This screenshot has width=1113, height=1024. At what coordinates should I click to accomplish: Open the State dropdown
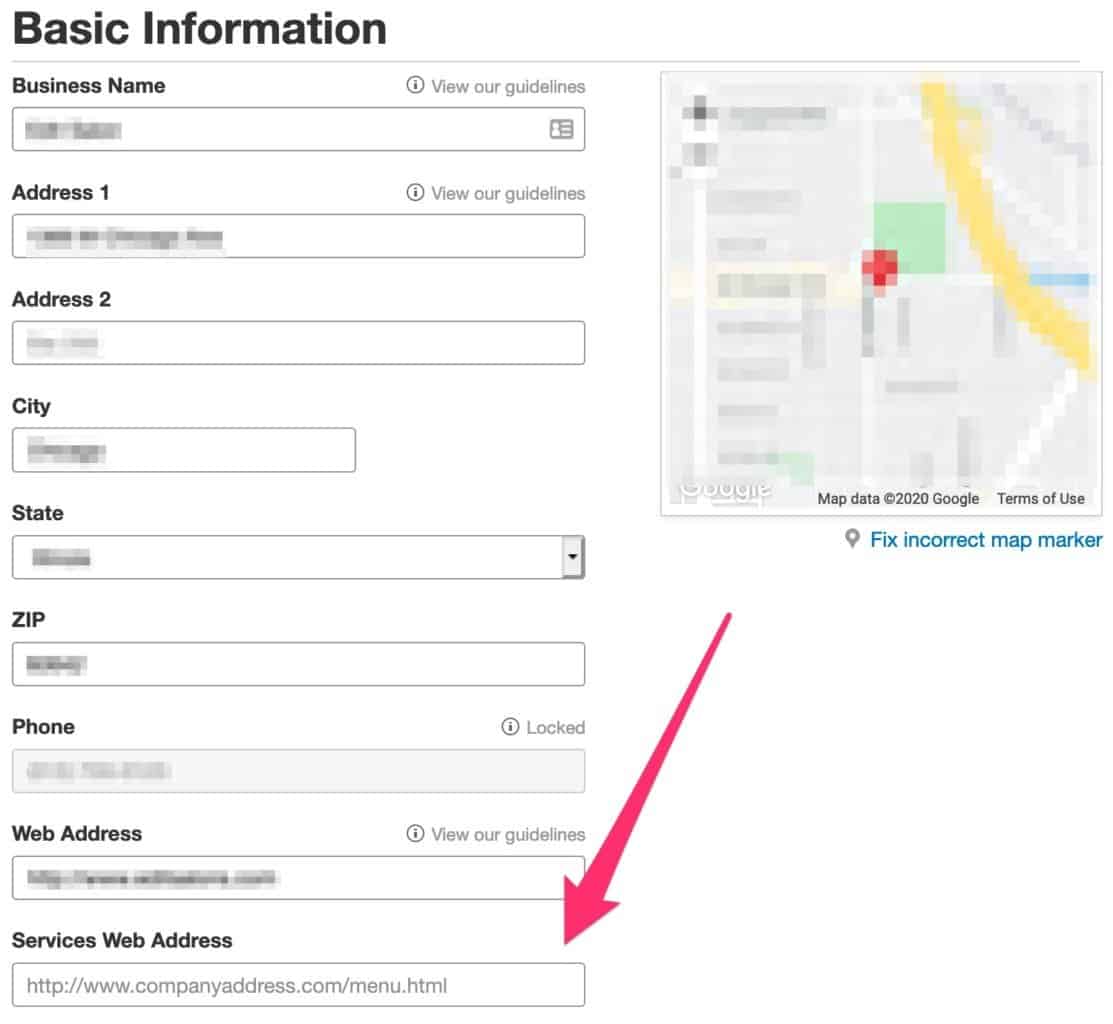pyautogui.click(x=297, y=556)
